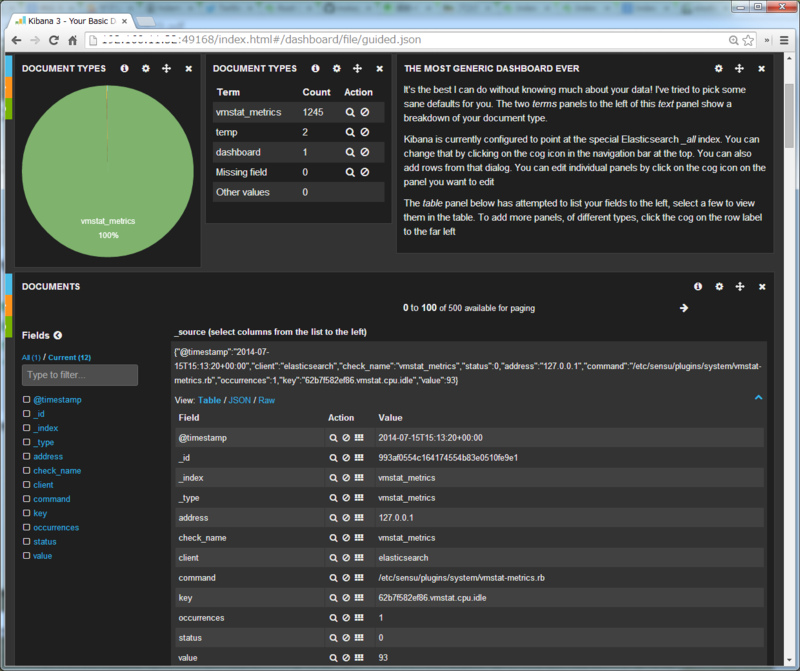800x671 pixels.
Task: Show All (1) fields list
Action: pyautogui.click(x=31, y=358)
